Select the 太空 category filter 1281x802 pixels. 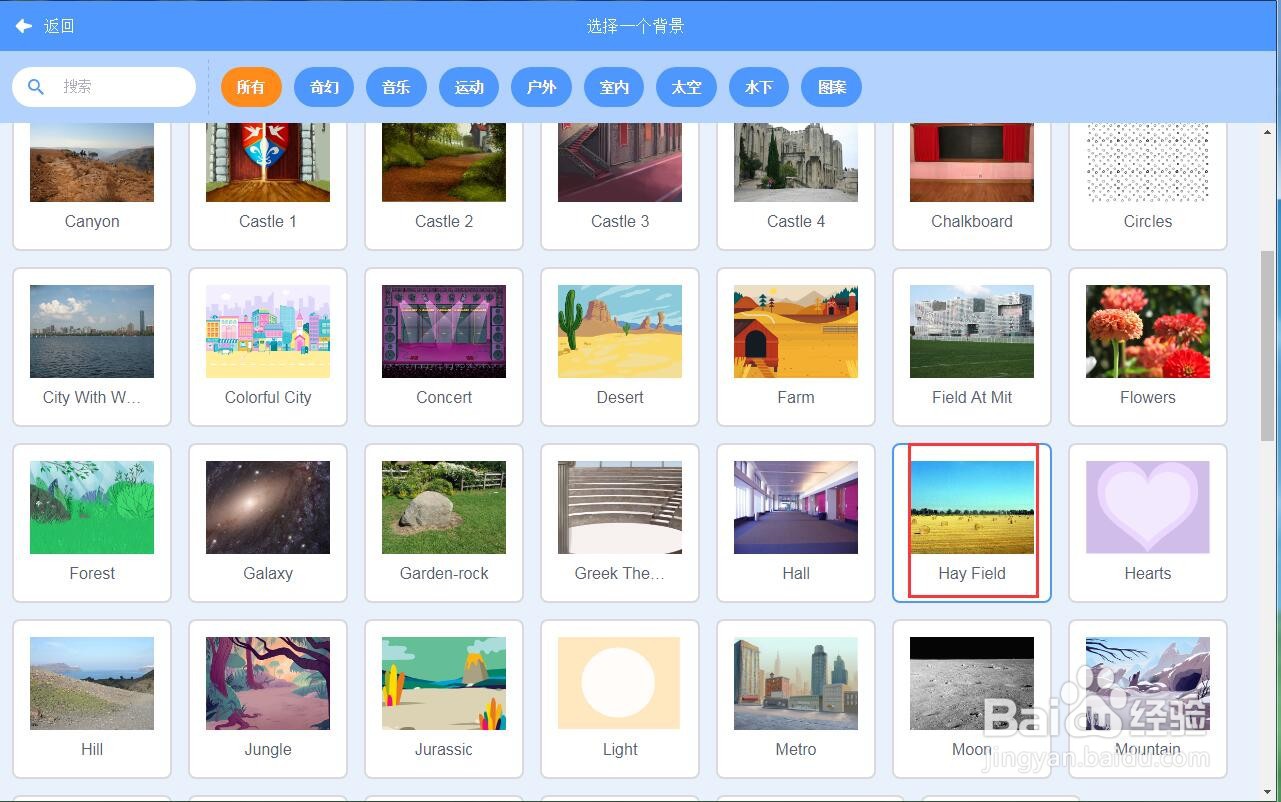[x=686, y=87]
